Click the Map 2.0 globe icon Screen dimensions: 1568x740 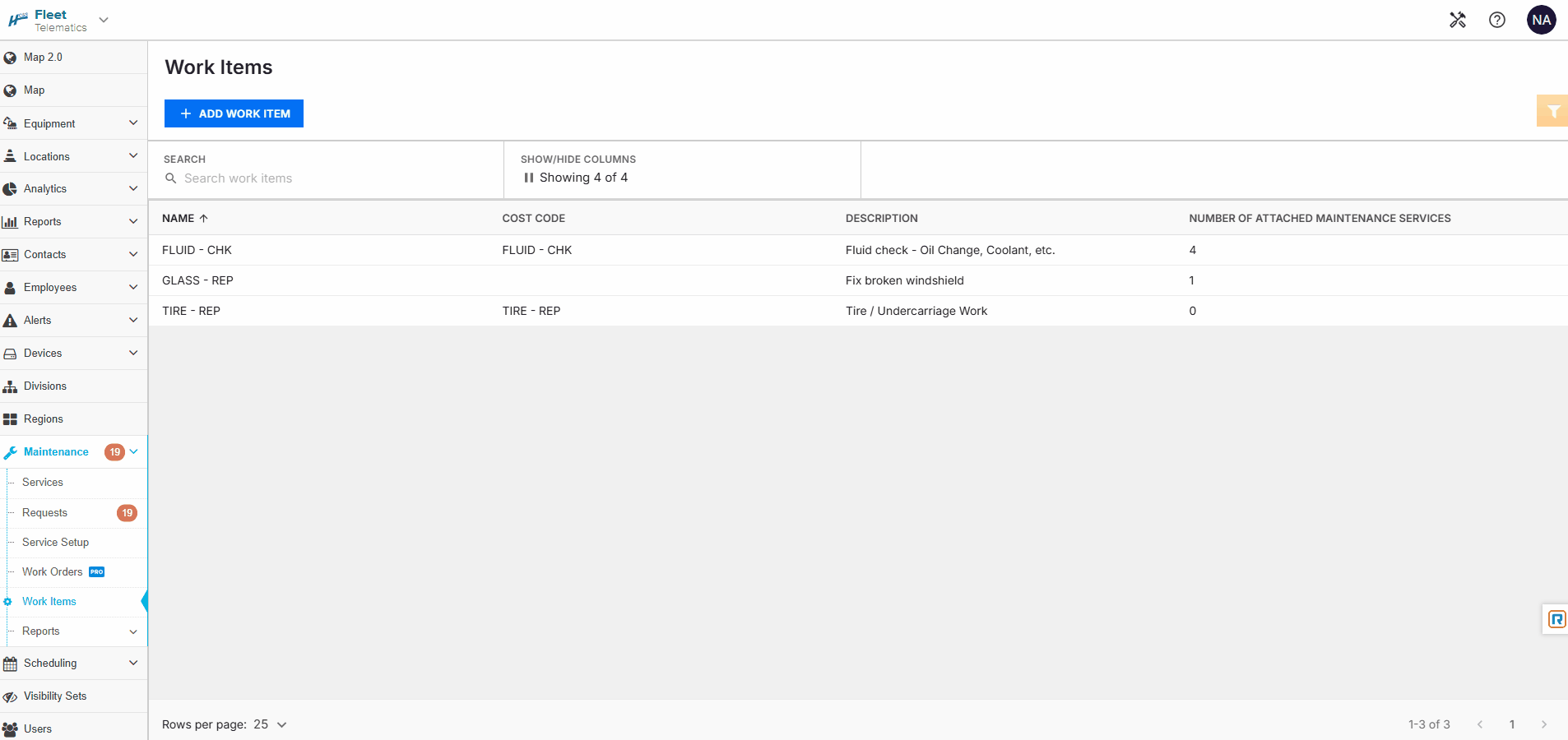(10, 58)
